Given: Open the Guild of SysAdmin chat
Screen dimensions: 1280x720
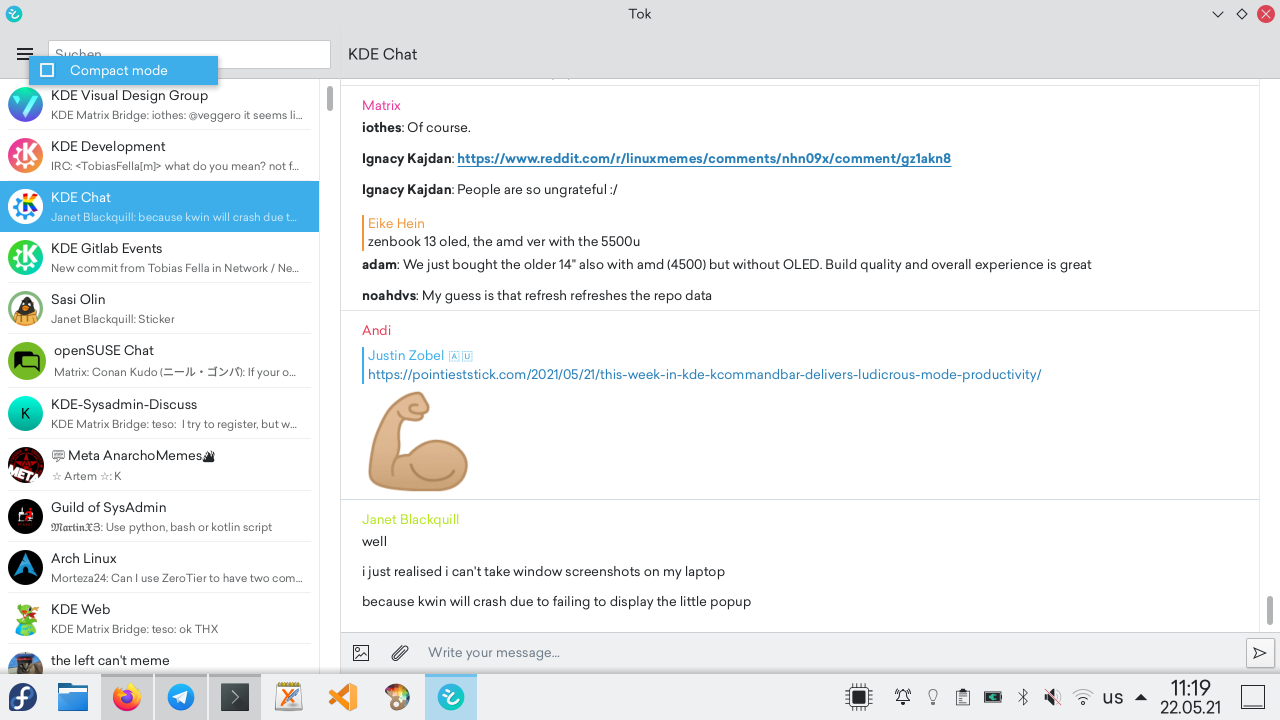Looking at the screenshot, I should pyautogui.click(x=160, y=517).
